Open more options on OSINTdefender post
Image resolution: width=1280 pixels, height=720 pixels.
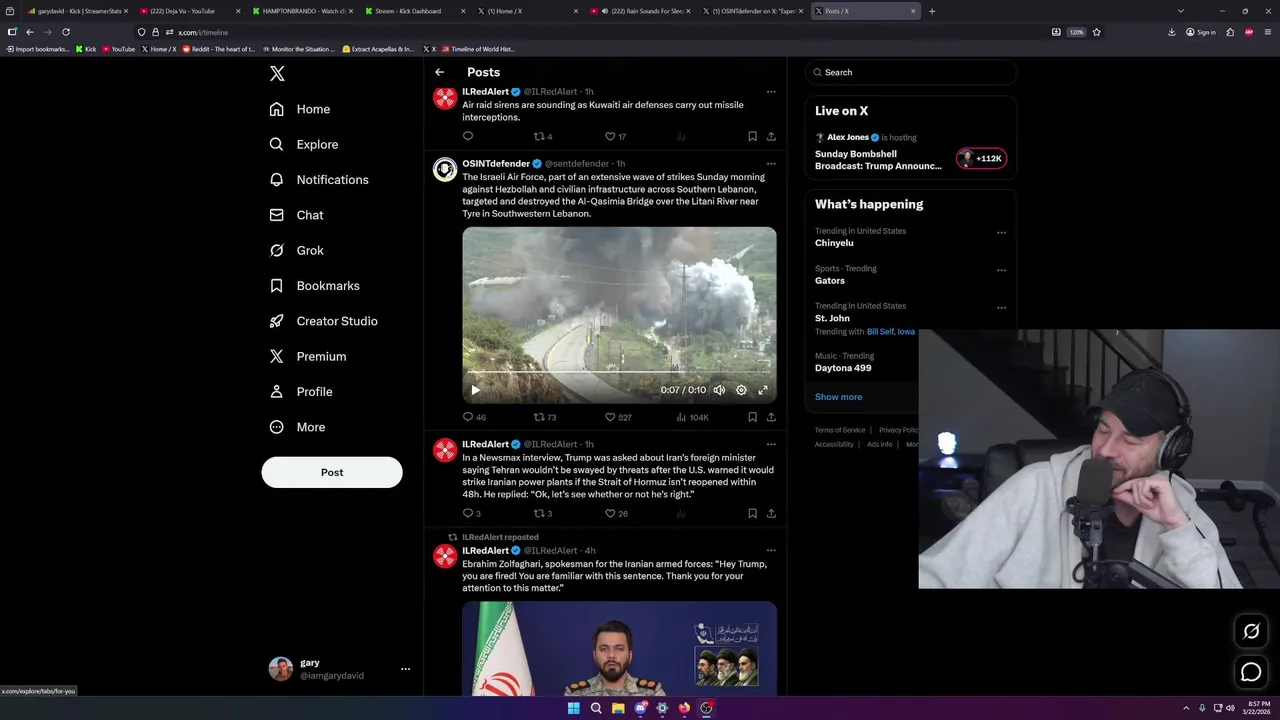(x=771, y=164)
